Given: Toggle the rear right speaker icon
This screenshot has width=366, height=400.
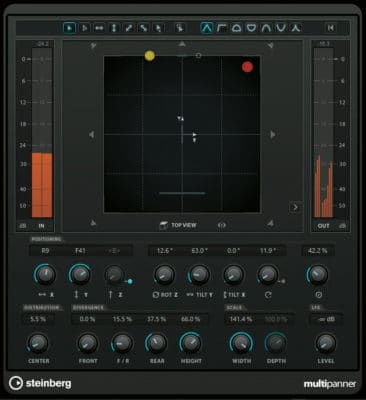Looking at the screenshot, I should click(271, 223).
